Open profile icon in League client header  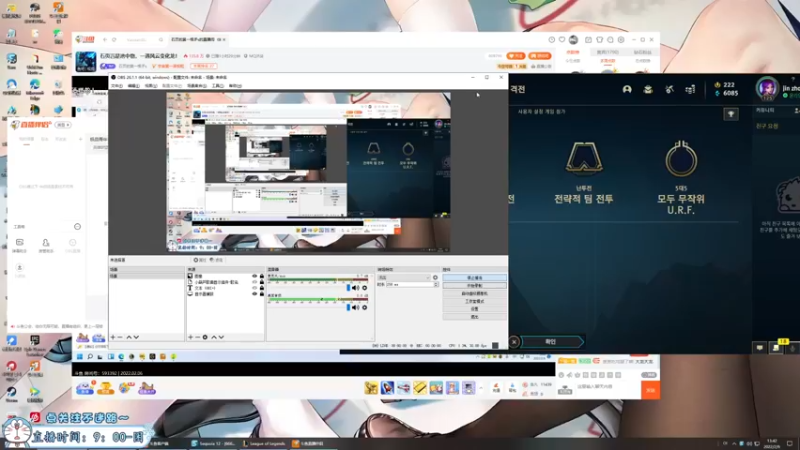point(627,89)
